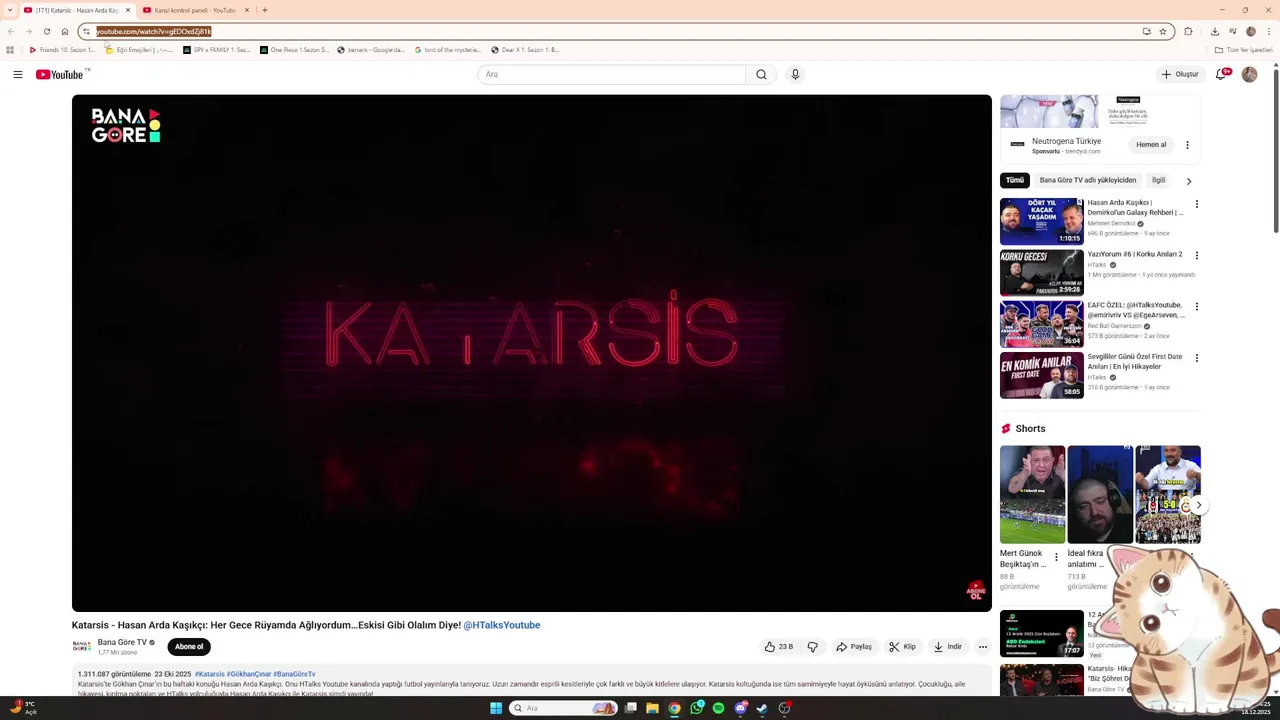Click the Klip button
The height and width of the screenshot is (720, 1280).
click(x=903, y=647)
